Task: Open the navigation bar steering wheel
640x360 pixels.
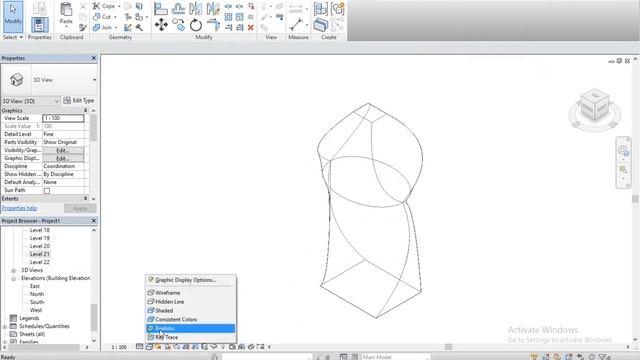Action: coord(623,151)
